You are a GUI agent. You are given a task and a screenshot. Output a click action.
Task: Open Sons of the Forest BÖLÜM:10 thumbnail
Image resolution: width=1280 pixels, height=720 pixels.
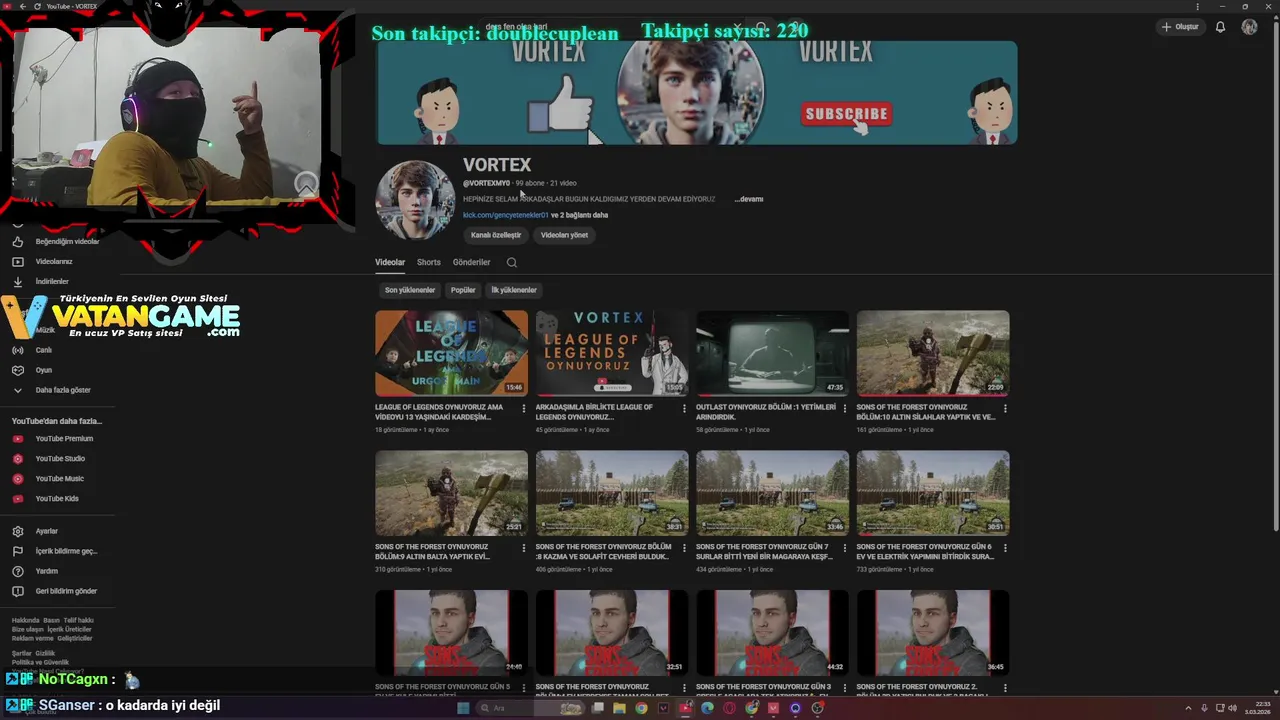(x=933, y=353)
